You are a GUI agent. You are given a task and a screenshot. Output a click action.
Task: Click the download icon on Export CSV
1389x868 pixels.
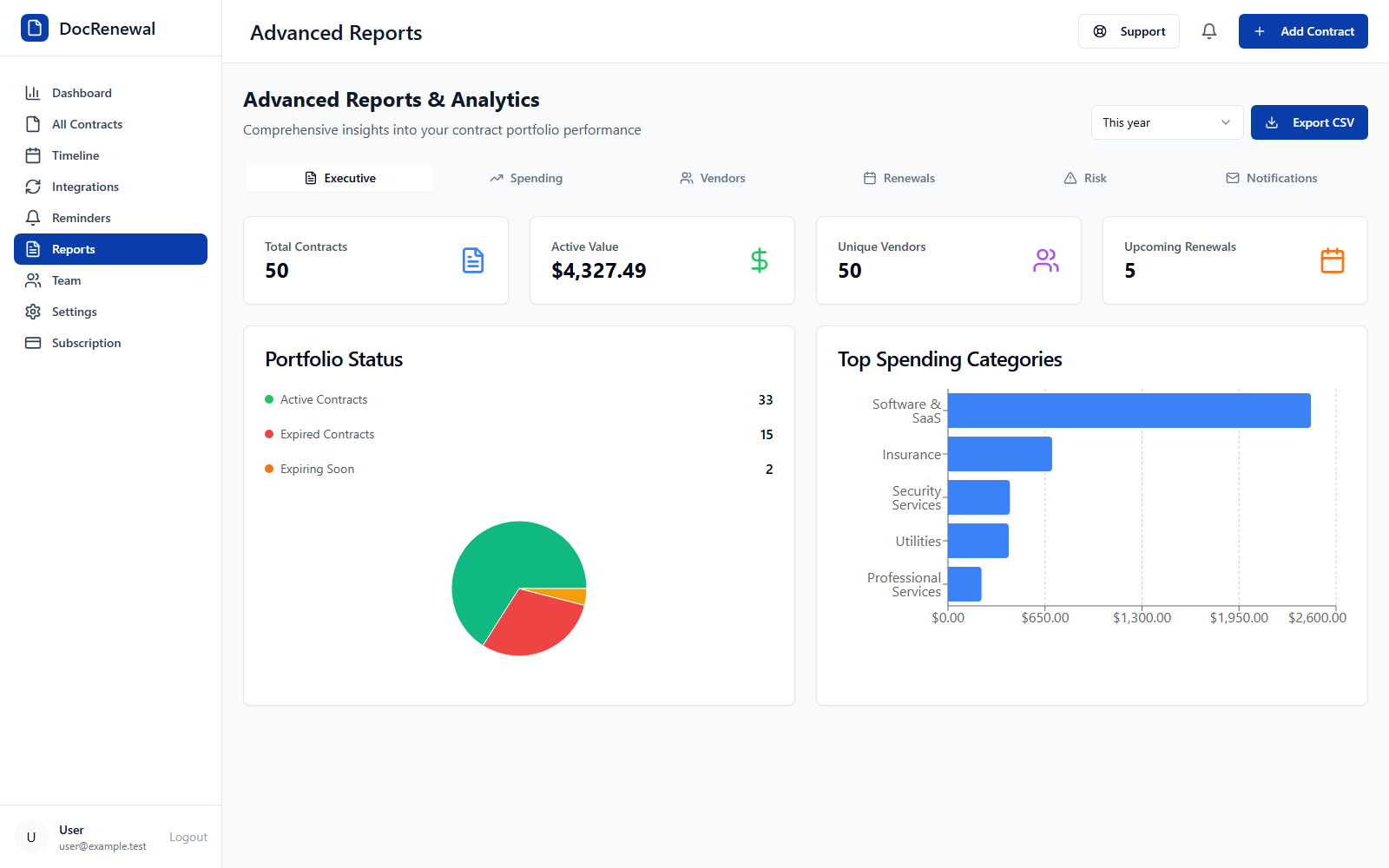(x=1272, y=122)
